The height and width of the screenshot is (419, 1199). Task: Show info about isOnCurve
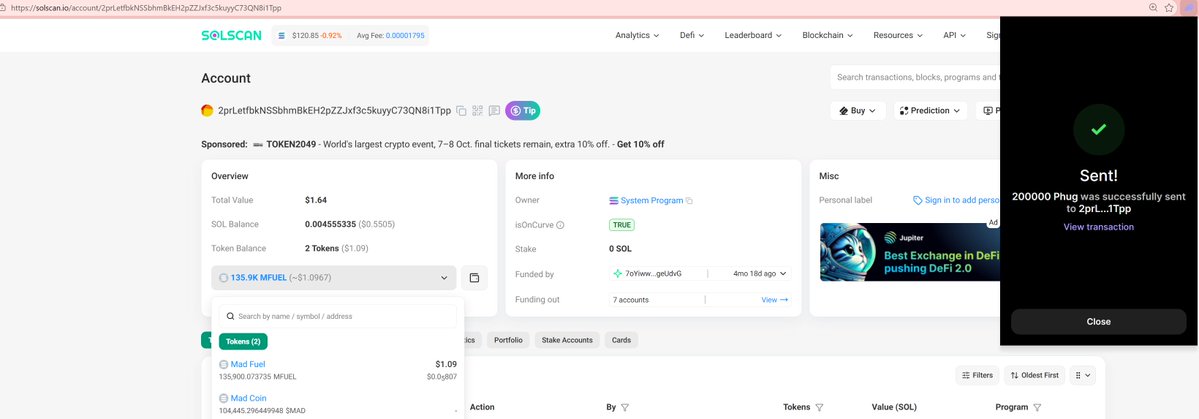click(x=560, y=225)
